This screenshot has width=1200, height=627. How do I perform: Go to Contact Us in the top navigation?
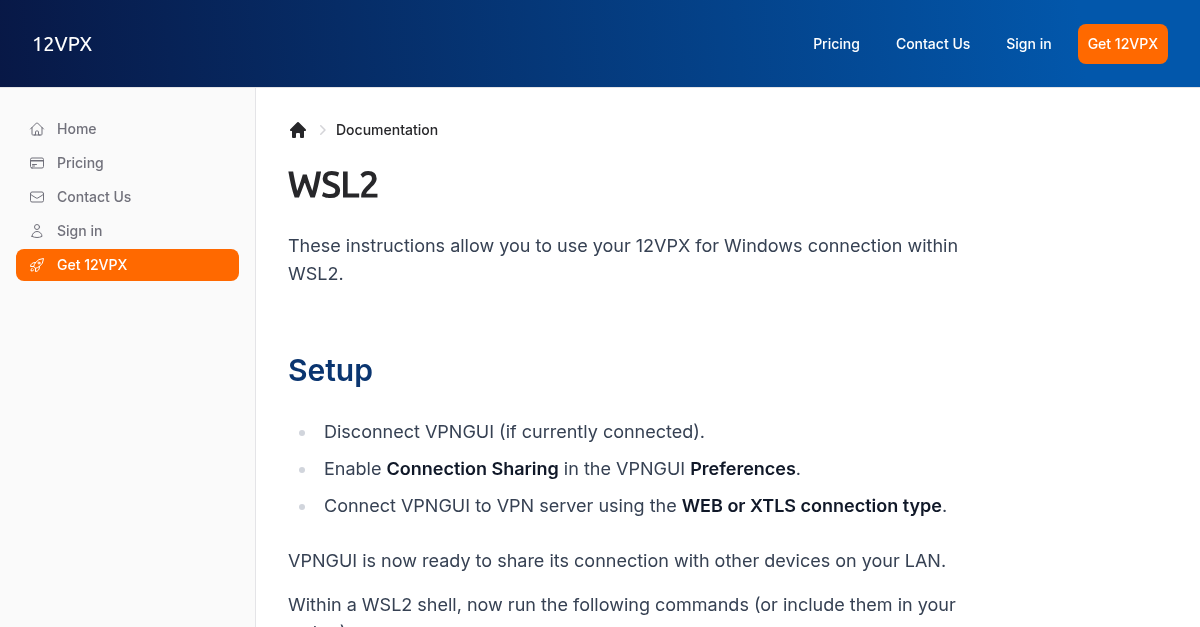click(x=933, y=44)
